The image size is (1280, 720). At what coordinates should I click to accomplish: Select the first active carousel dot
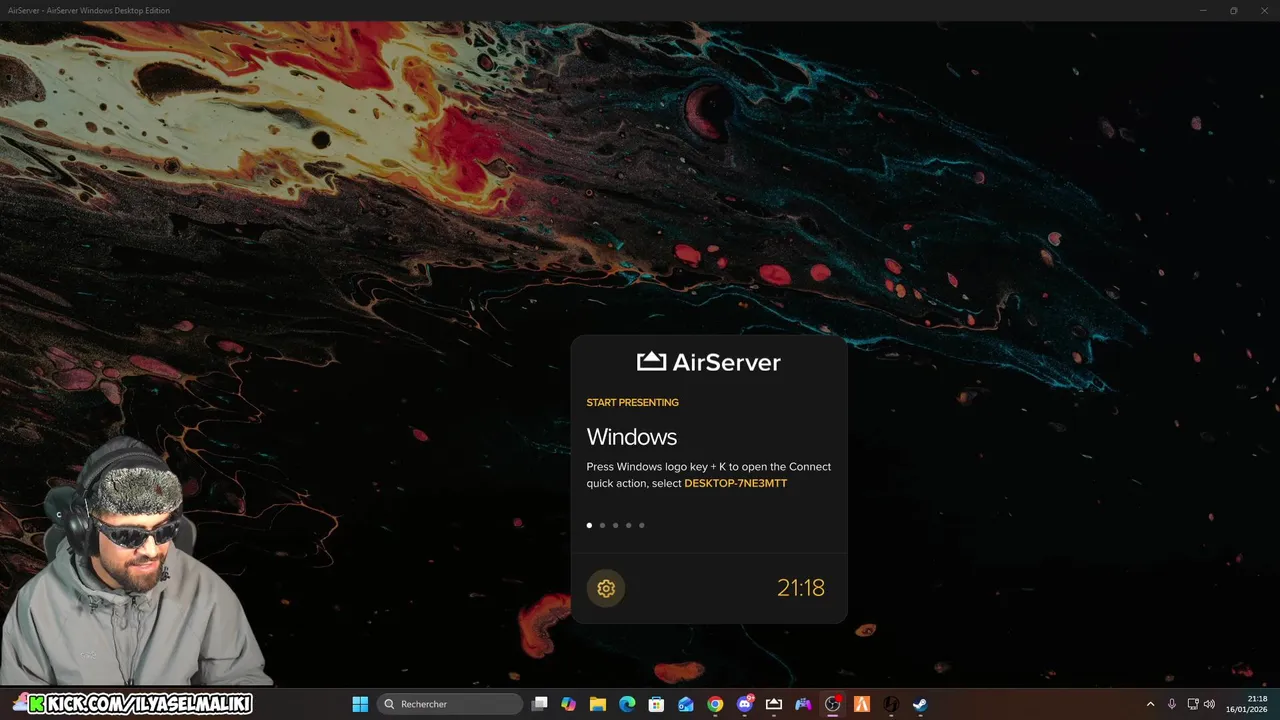[589, 525]
